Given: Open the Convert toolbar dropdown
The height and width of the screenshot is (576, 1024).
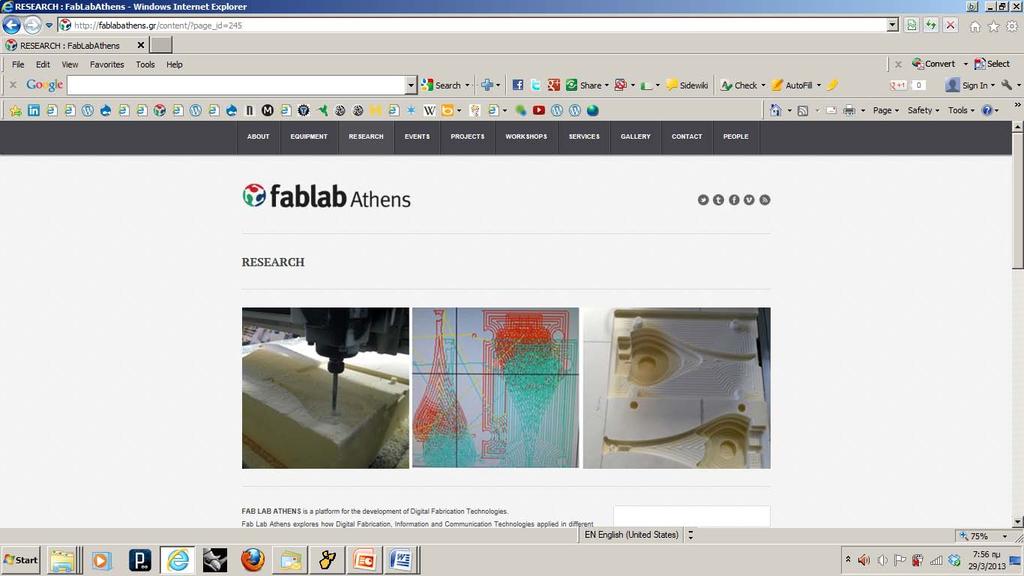Looking at the screenshot, I should pos(965,64).
